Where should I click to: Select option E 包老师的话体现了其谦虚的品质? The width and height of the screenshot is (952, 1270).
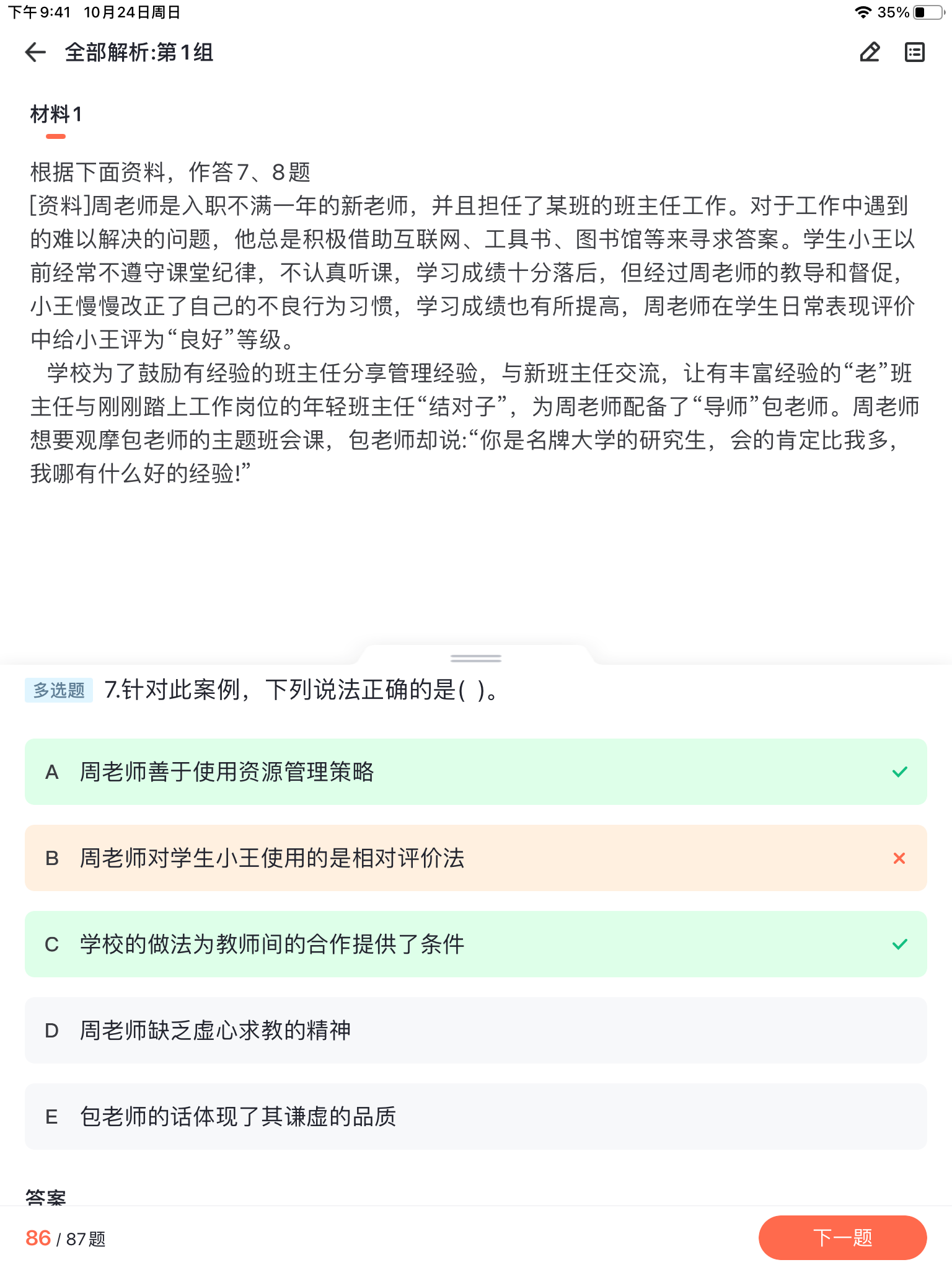pyautogui.click(x=476, y=1117)
